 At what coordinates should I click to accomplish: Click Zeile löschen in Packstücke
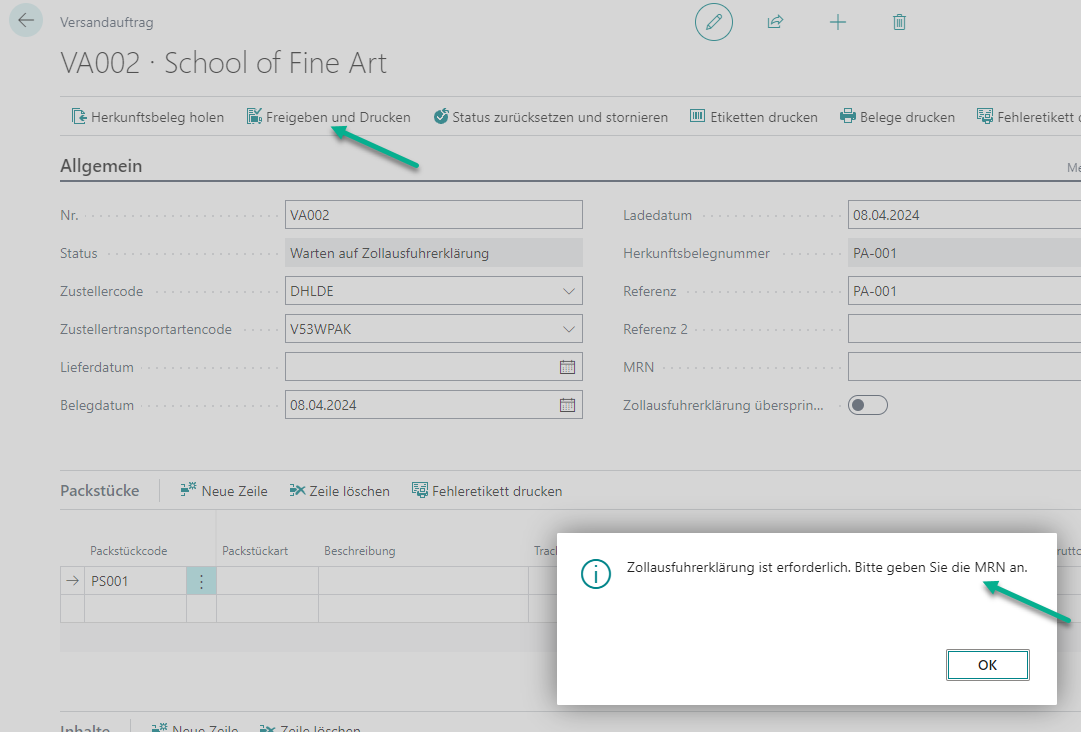pos(339,491)
